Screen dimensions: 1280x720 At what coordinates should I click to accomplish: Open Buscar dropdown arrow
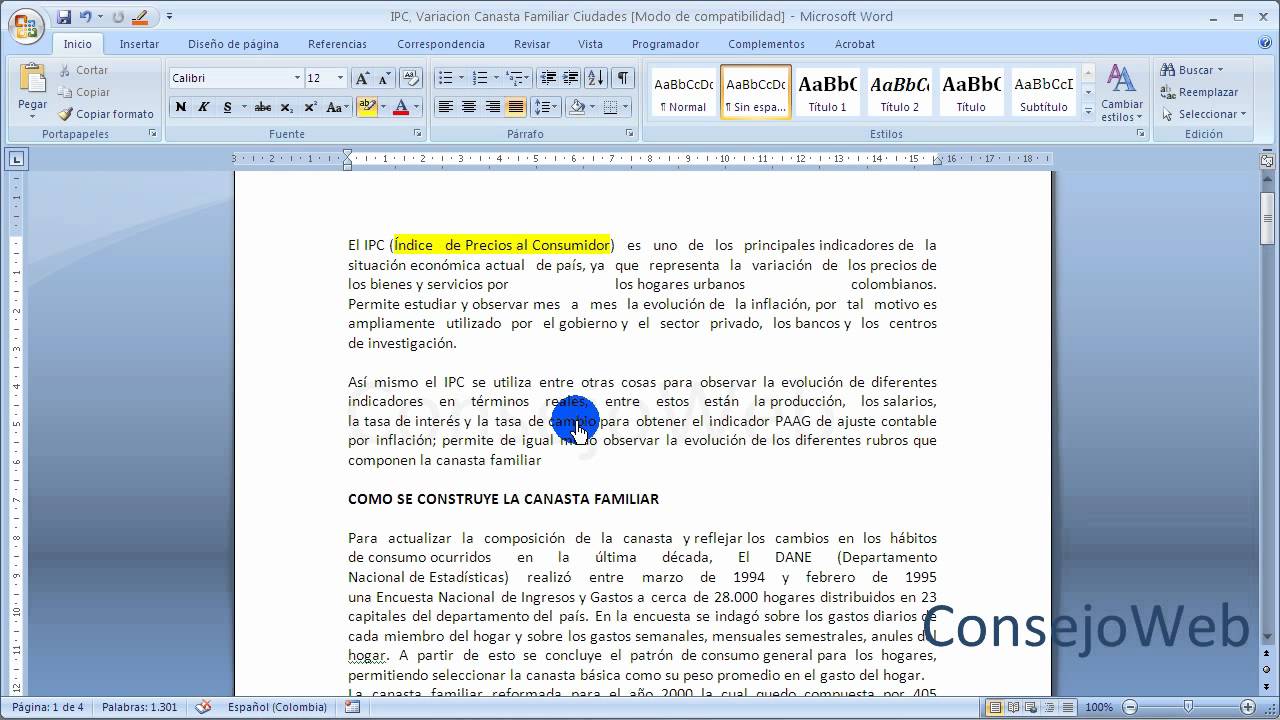tap(1222, 70)
